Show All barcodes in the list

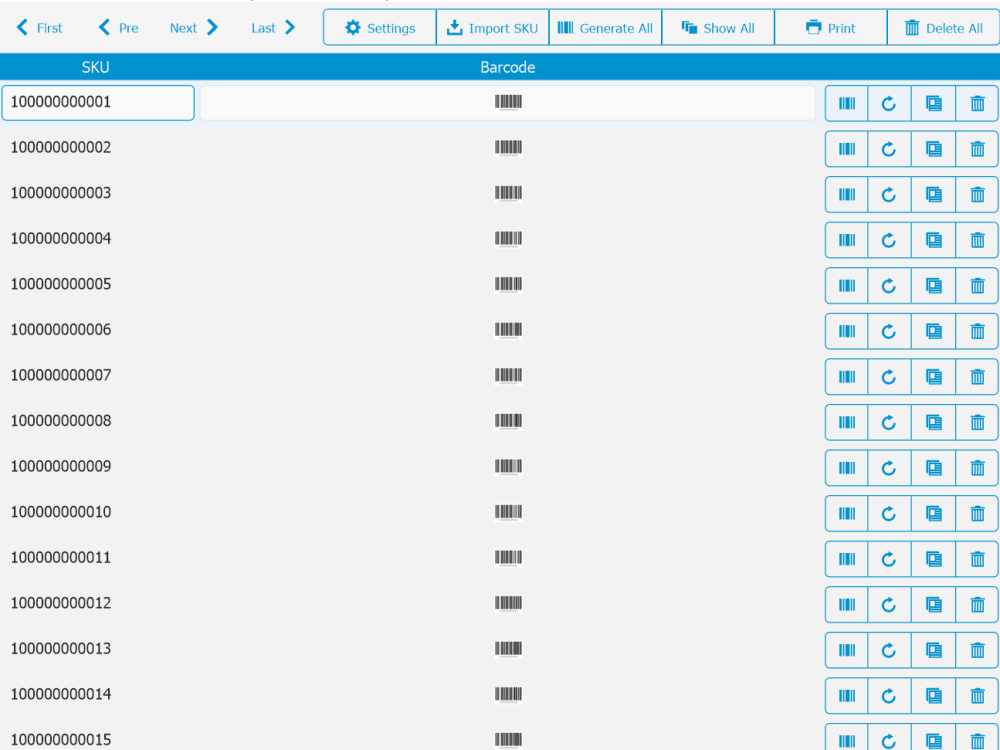[718, 27]
